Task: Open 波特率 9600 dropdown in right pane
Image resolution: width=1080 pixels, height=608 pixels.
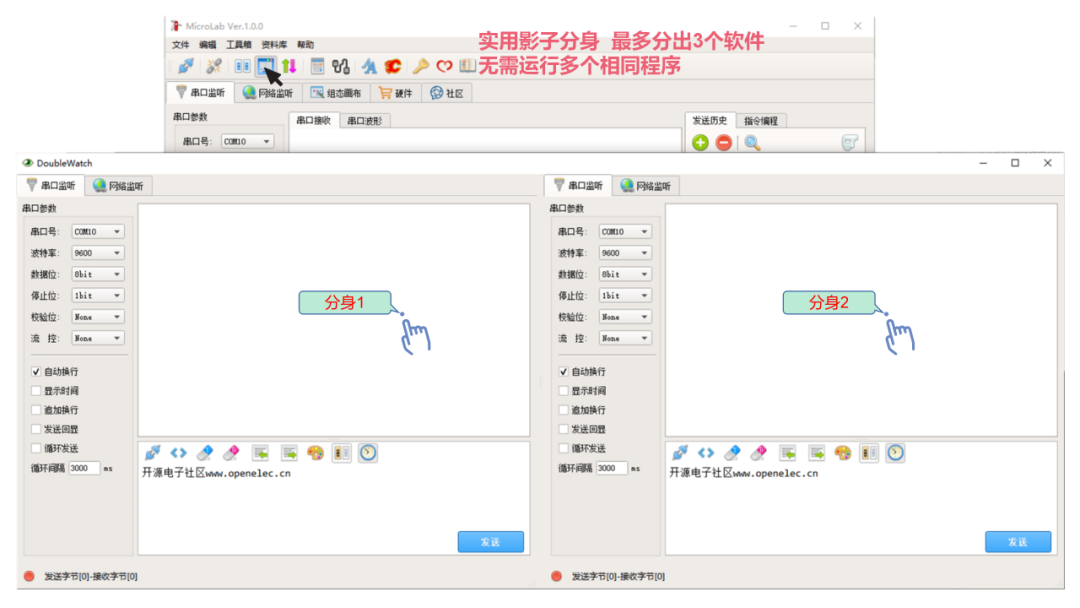Action: click(625, 253)
